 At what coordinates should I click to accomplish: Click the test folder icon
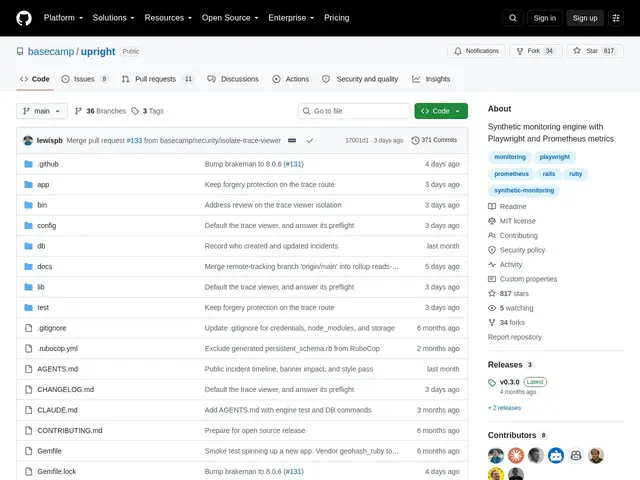(x=28, y=307)
